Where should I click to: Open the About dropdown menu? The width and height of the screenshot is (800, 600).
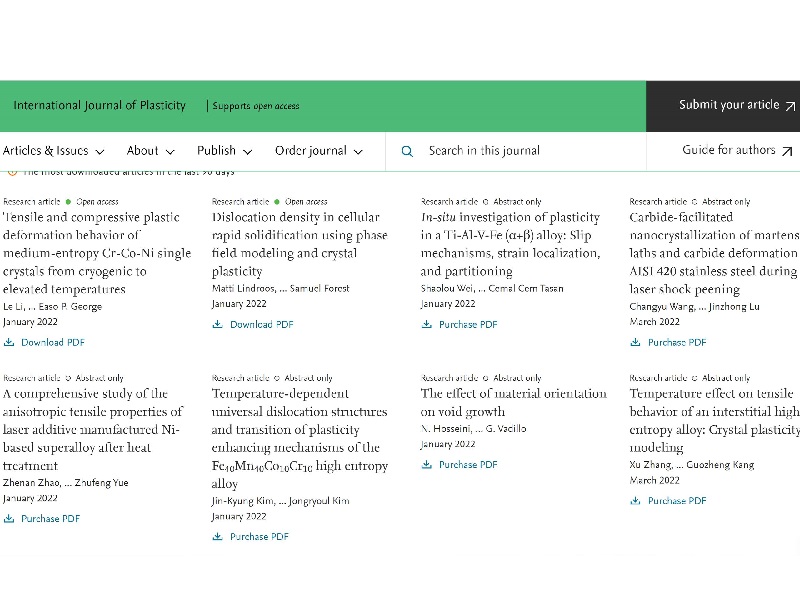click(150, 151)
